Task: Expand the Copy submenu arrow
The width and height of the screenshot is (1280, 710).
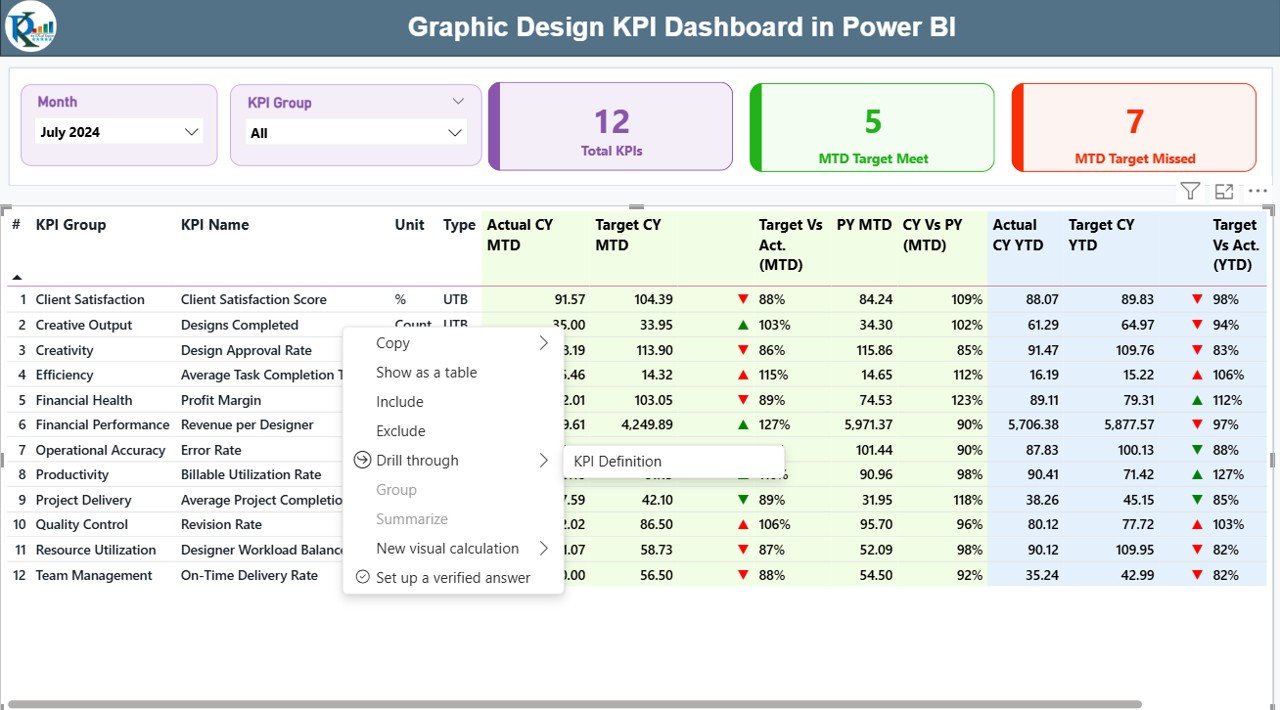Action: coord(544,342)
